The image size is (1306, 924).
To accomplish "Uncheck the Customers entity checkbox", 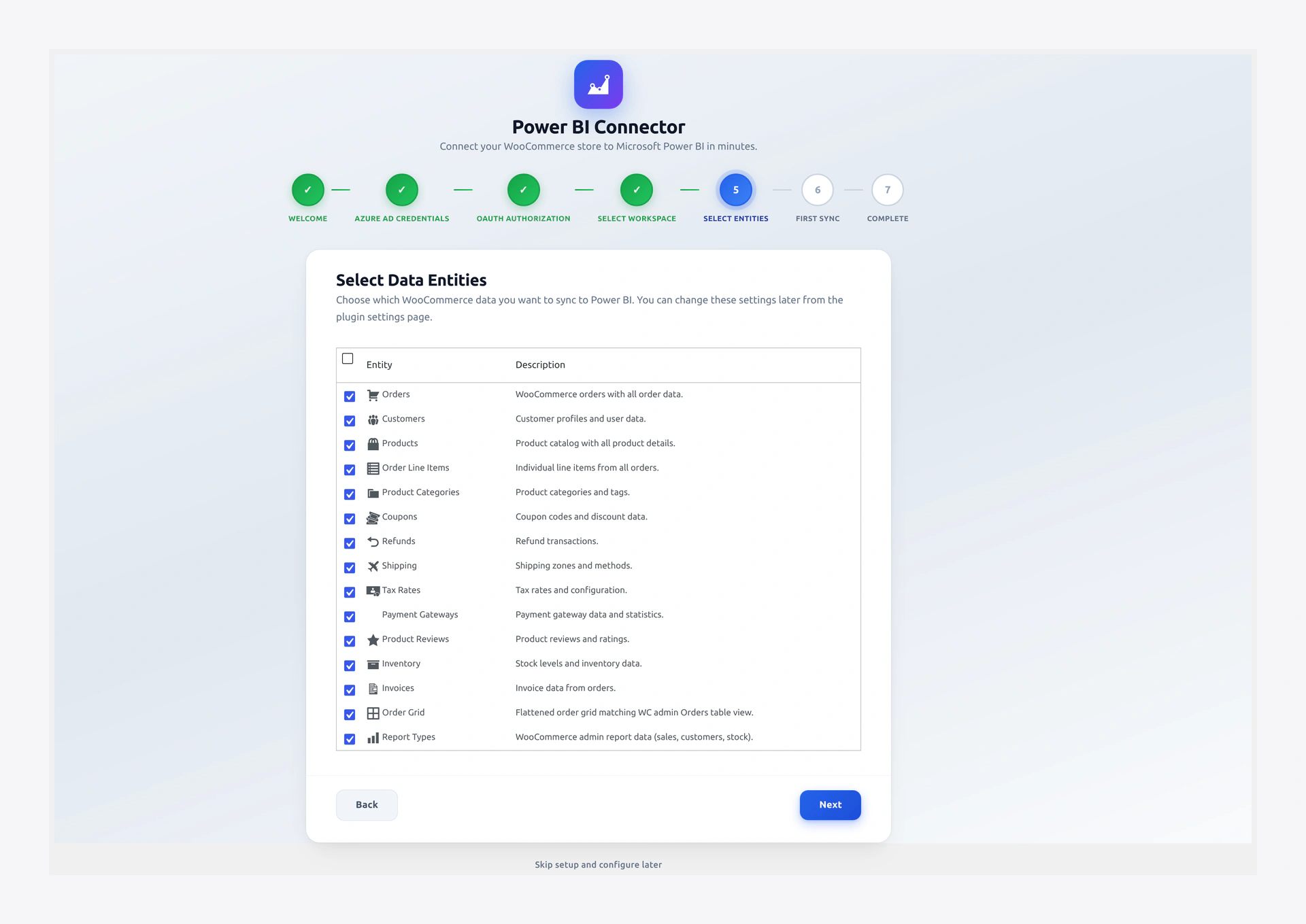I will pos(350,421).
